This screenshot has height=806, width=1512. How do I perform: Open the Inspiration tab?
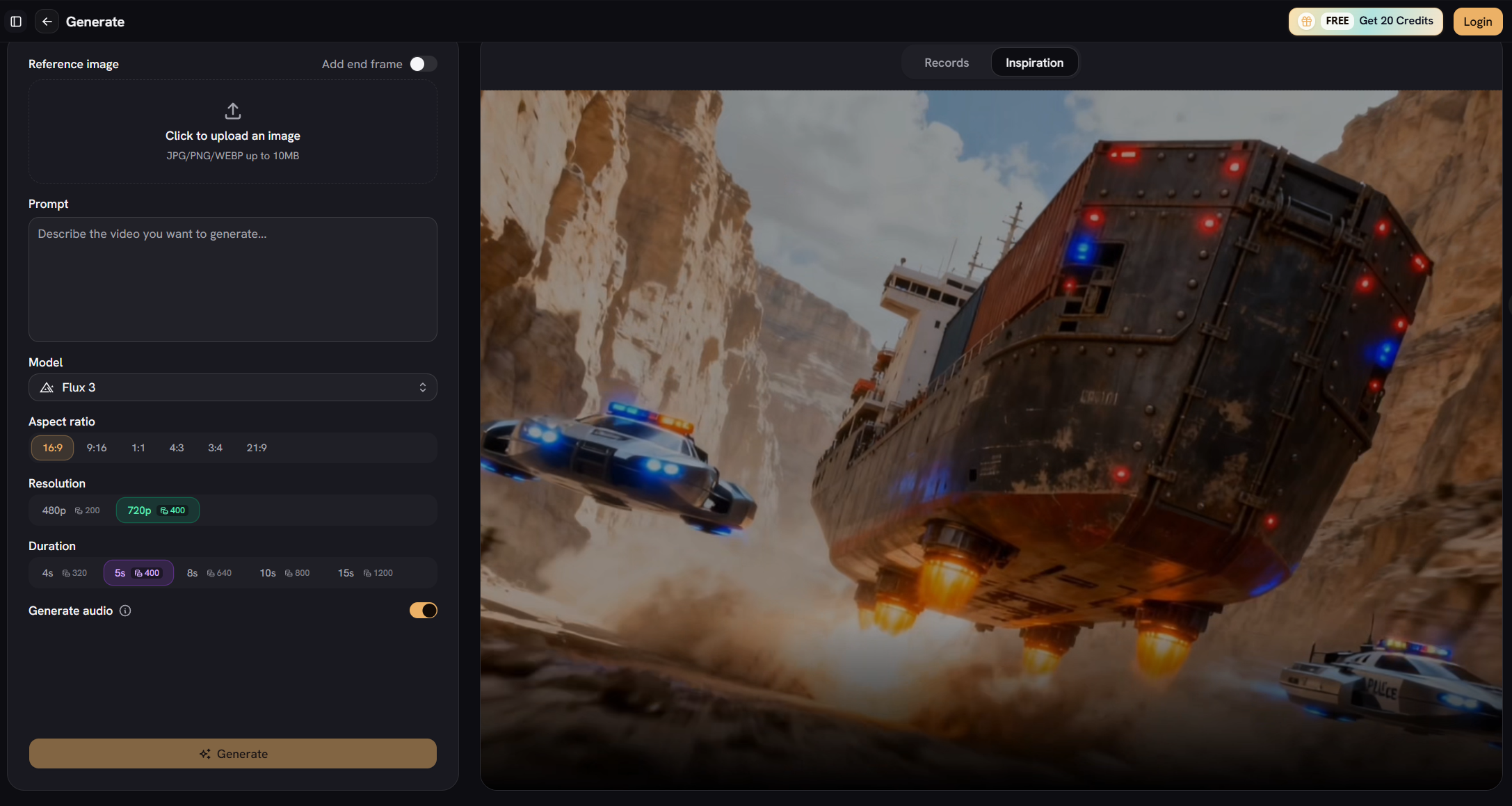(1034, 63)
